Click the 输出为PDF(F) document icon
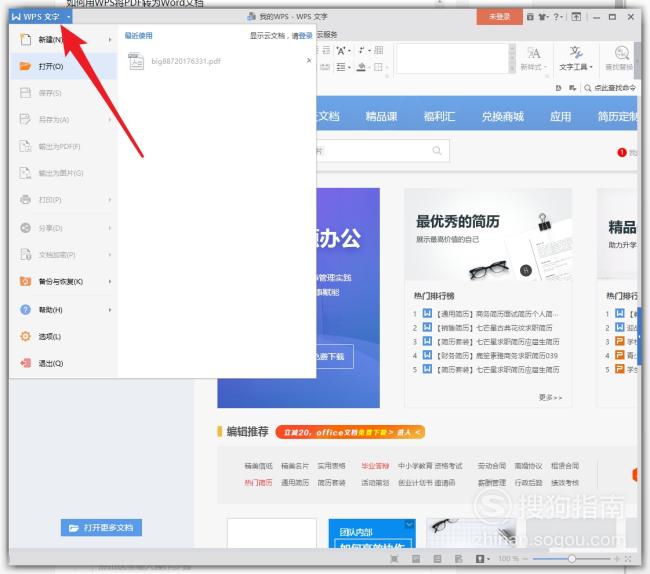This screenshot has width=650, height=574. (25, 146)
